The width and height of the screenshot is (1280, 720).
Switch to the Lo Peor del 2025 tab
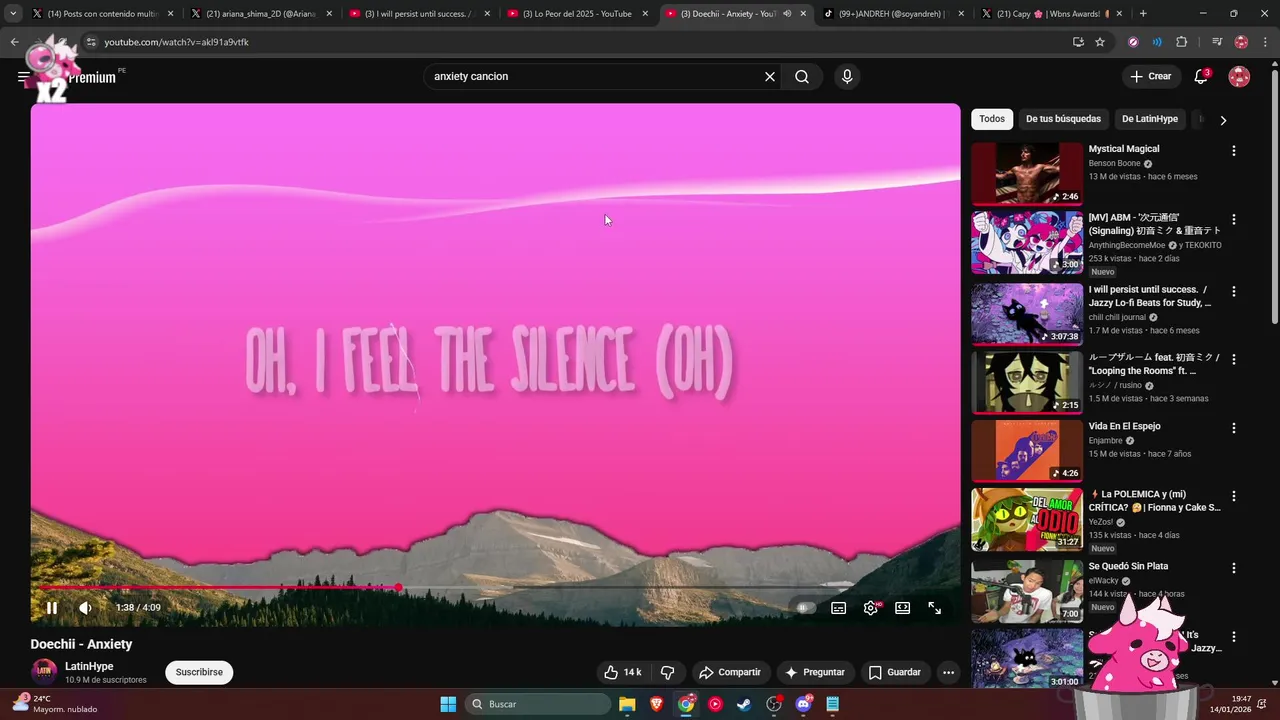click(x=577, y=14)
